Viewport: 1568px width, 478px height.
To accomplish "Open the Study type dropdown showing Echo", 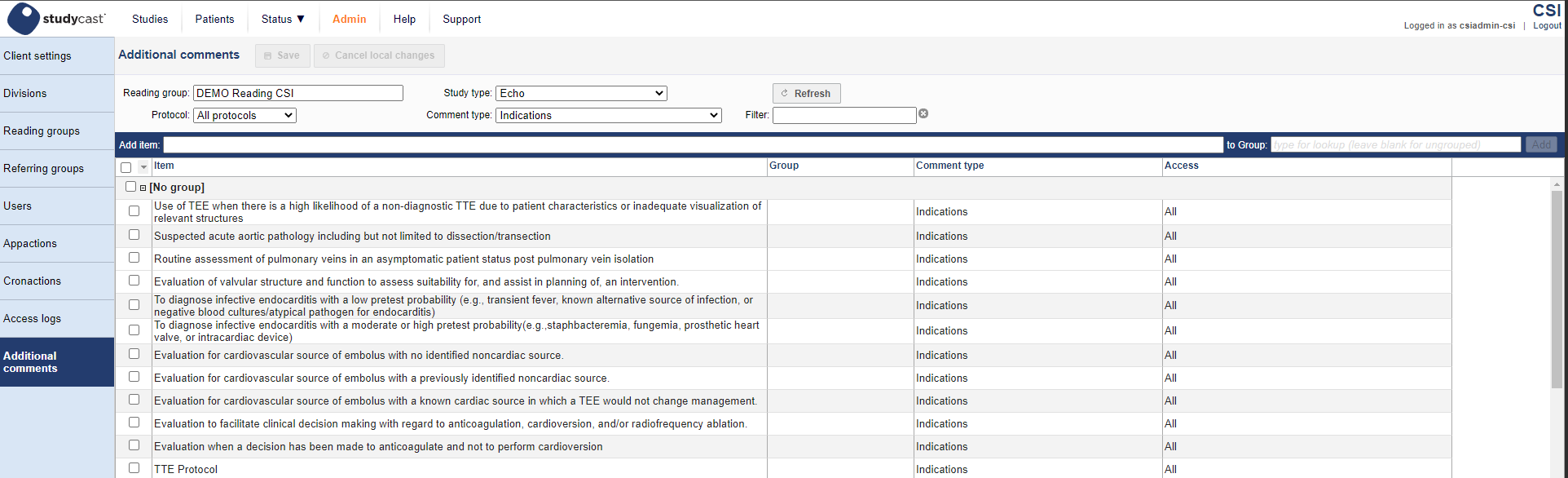I will coord(581,93).
